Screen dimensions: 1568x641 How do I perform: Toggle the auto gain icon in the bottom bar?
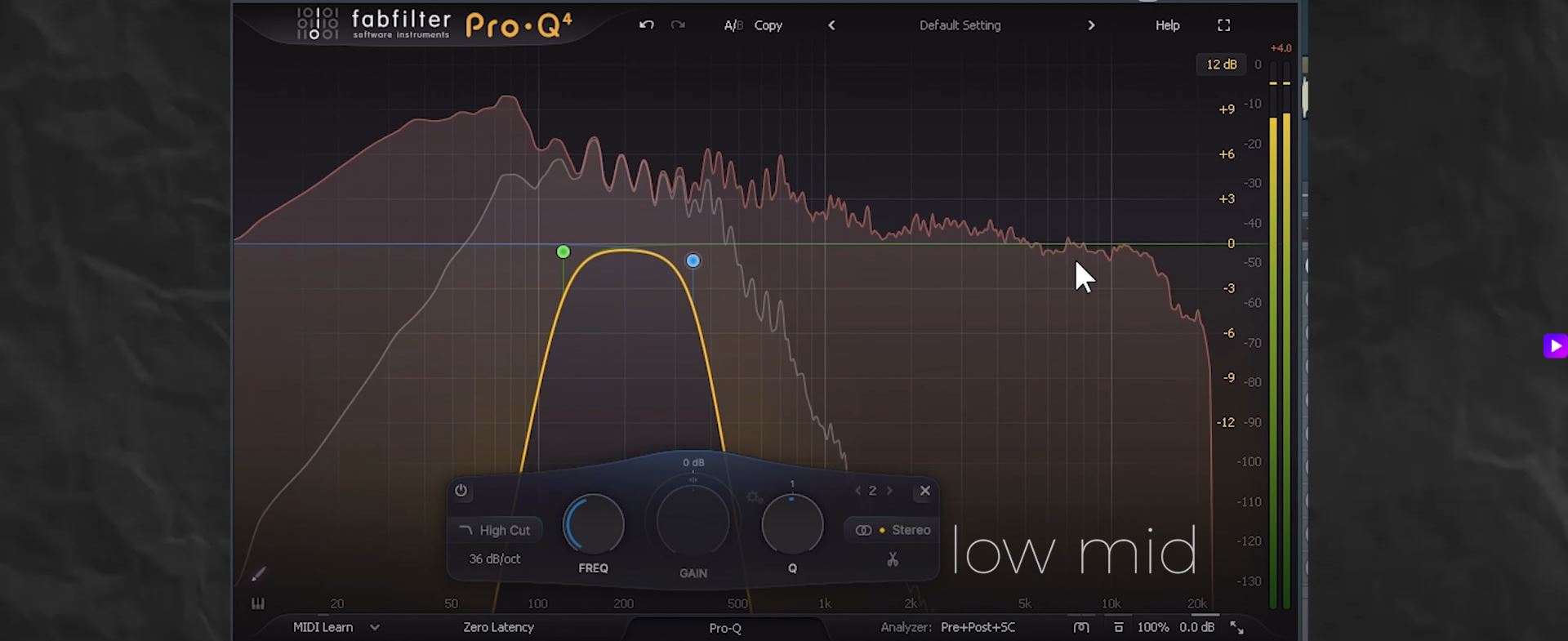tap(1081, 627)
